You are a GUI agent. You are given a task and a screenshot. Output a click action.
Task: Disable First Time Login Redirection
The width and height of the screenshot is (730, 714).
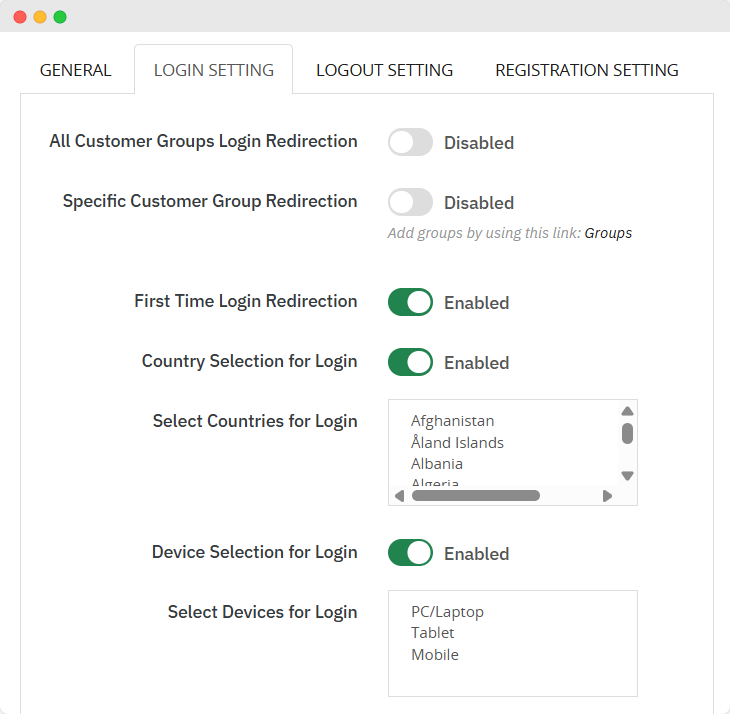click(410, 302)
